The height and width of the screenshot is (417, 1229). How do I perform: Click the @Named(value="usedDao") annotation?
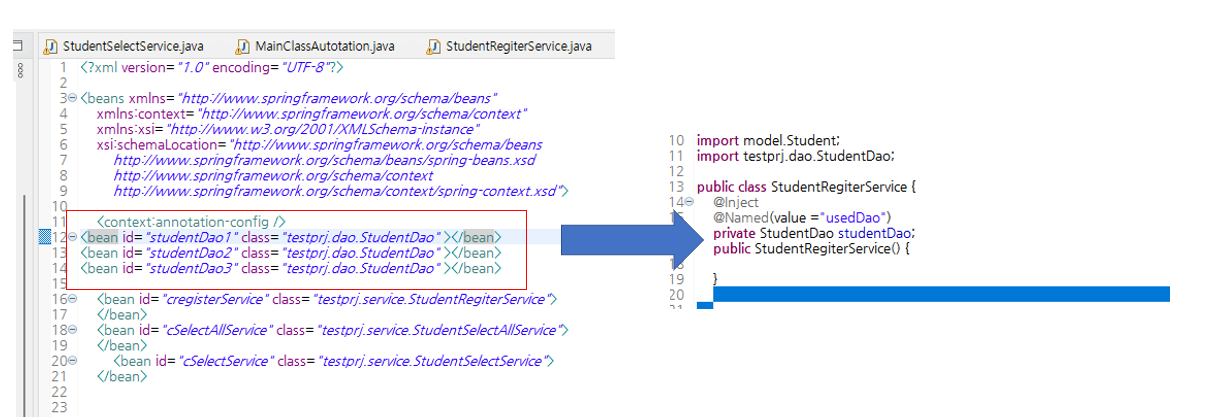pos(802,218)
